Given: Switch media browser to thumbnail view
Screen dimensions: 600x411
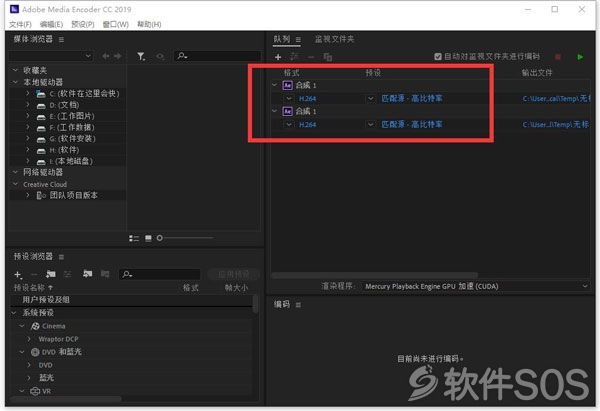Looking at the screenshot, I should (148, 238).
